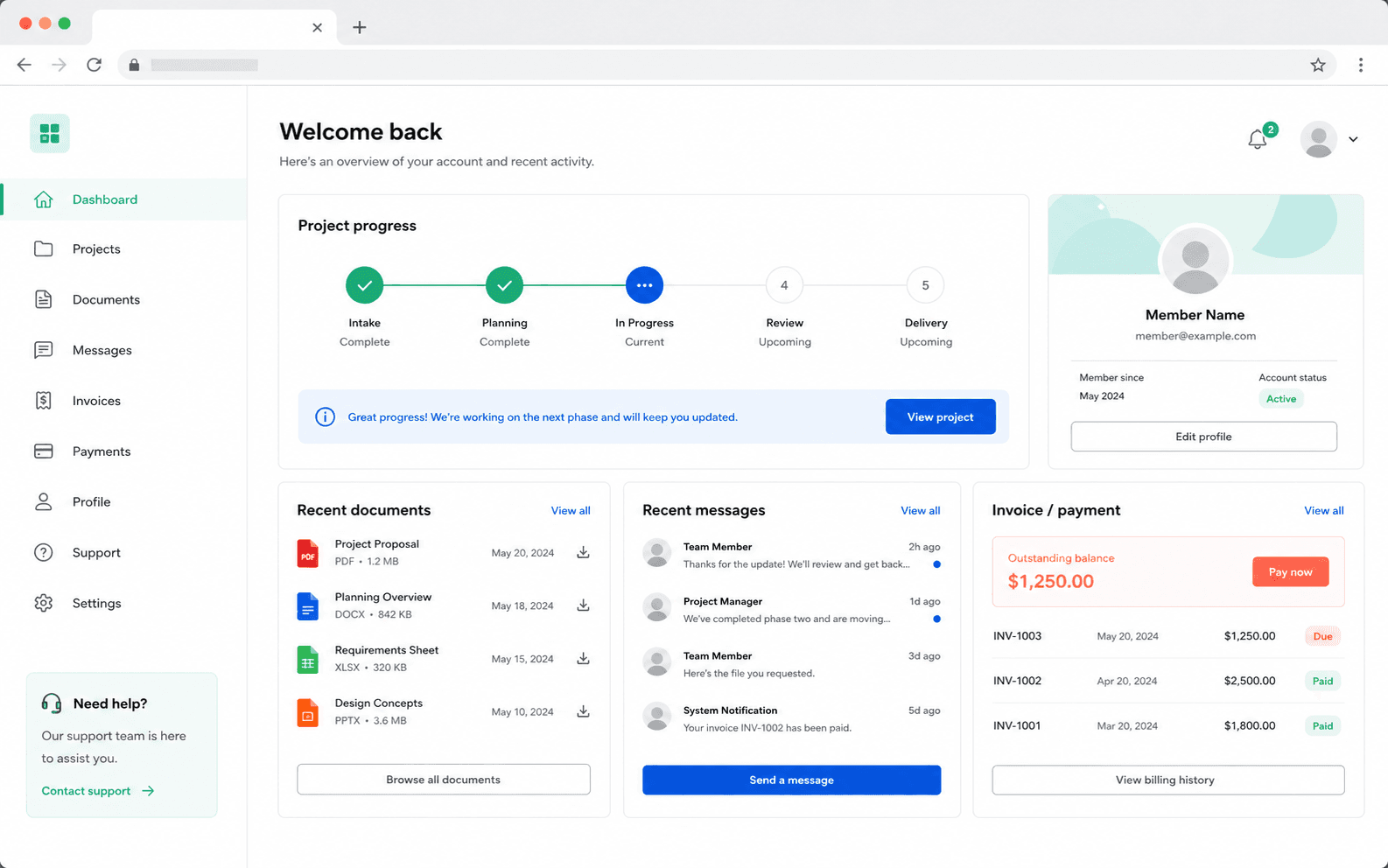The image size is (1388, 868).
Task: Download the Project Proposal file
Action: [583, 553]
